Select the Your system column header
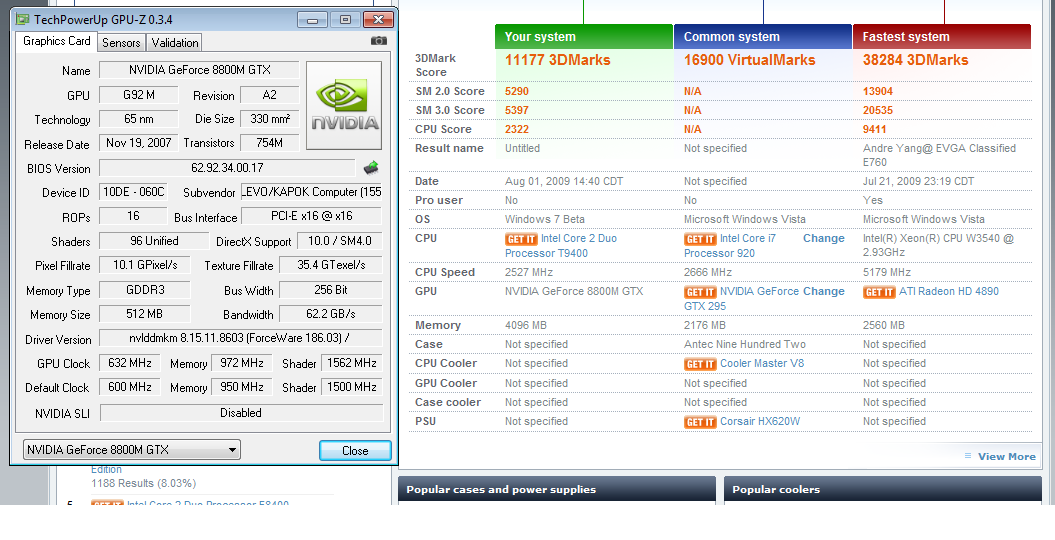The height and width of the screenshot is (540, 1055). point(584,37)
